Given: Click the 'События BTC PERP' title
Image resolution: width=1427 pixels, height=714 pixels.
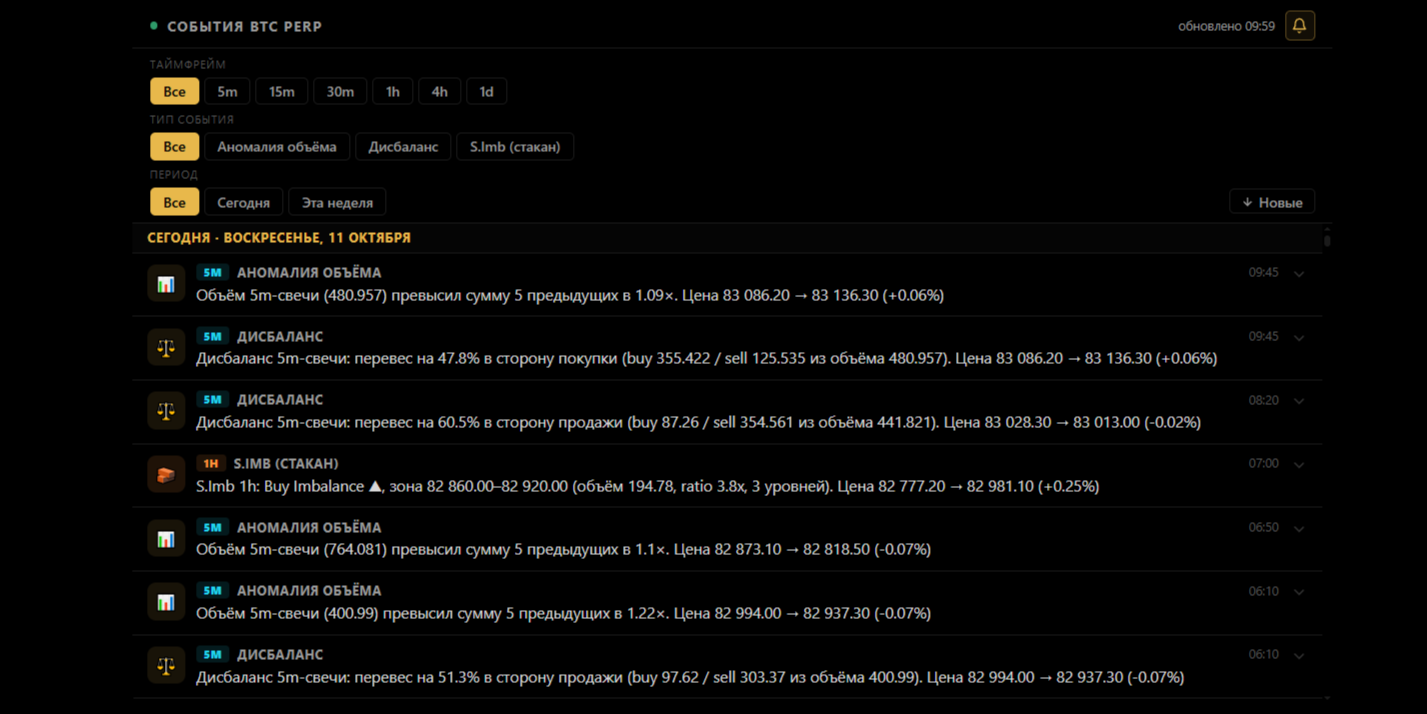Looking at the screenshot, I should (244, 26).
